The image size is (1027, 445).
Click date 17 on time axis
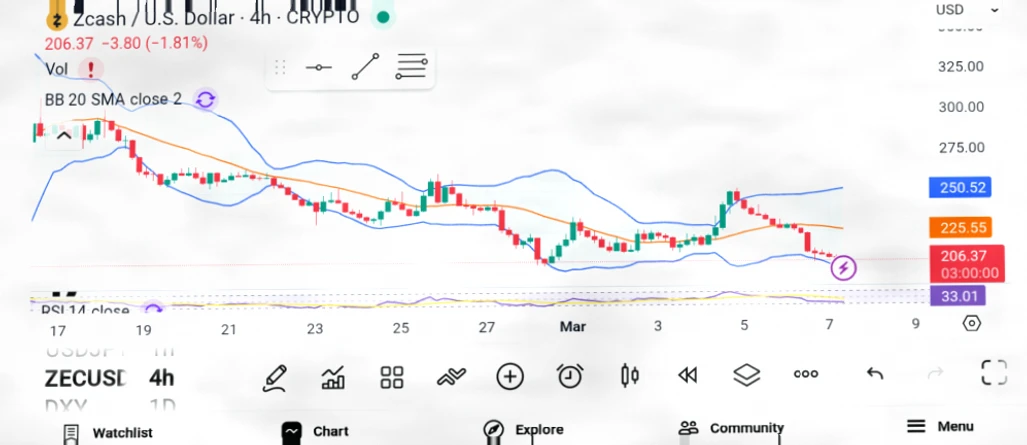[x=58, y=330]
